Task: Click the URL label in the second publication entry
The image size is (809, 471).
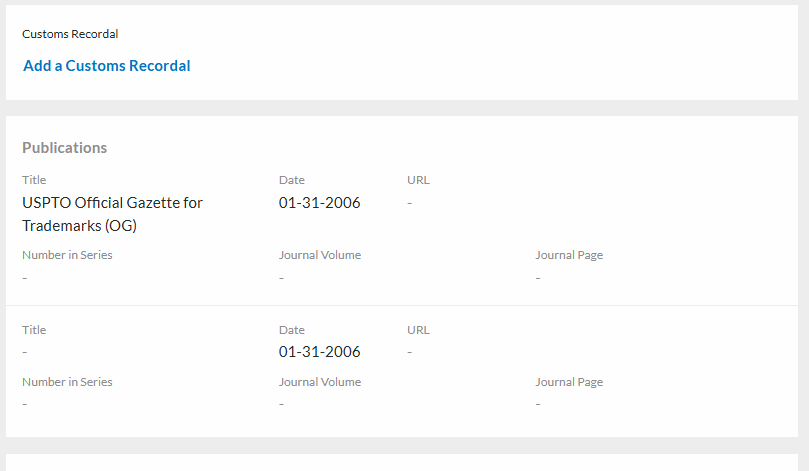Action: pos(418,330)
